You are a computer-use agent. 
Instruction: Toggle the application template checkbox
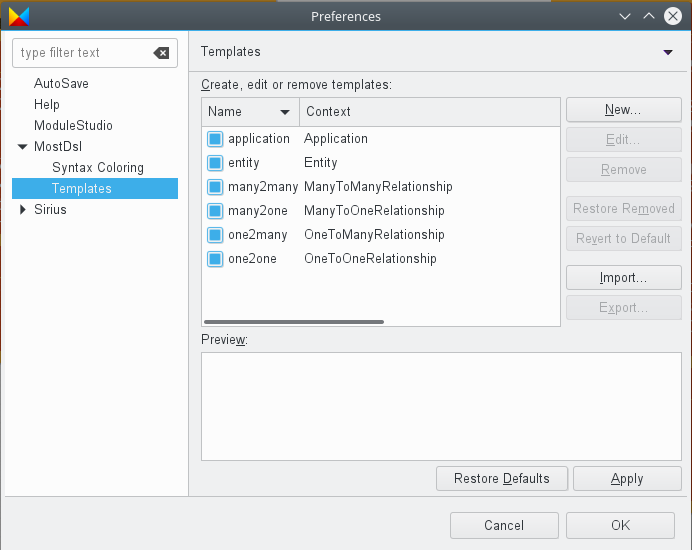pyautogui.click(x=215, y=139)
